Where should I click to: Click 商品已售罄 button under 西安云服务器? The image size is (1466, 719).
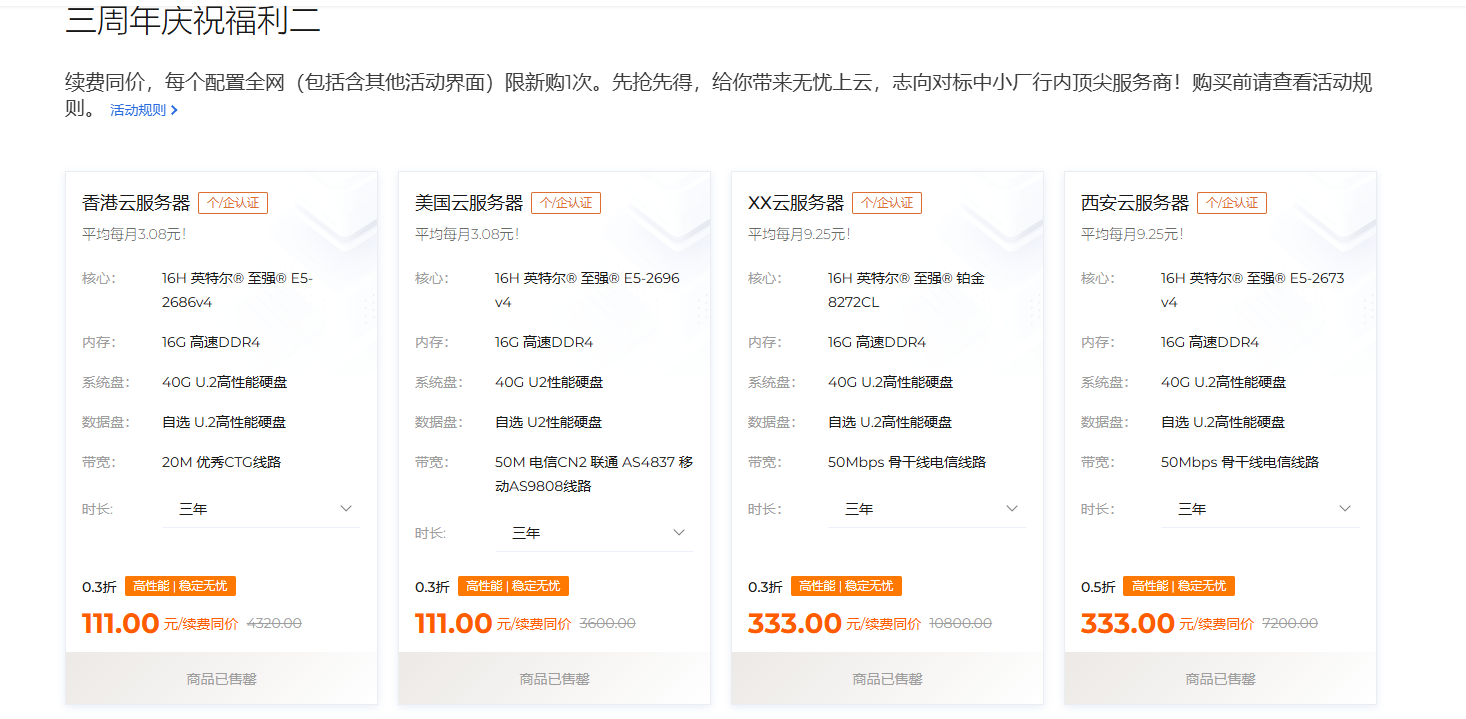click(1220, 678)
